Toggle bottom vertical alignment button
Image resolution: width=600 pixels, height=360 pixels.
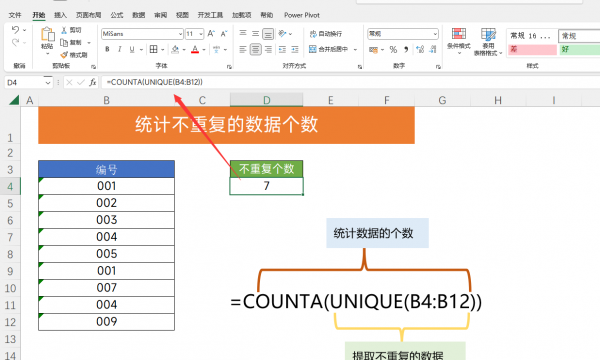click(268, 34)
